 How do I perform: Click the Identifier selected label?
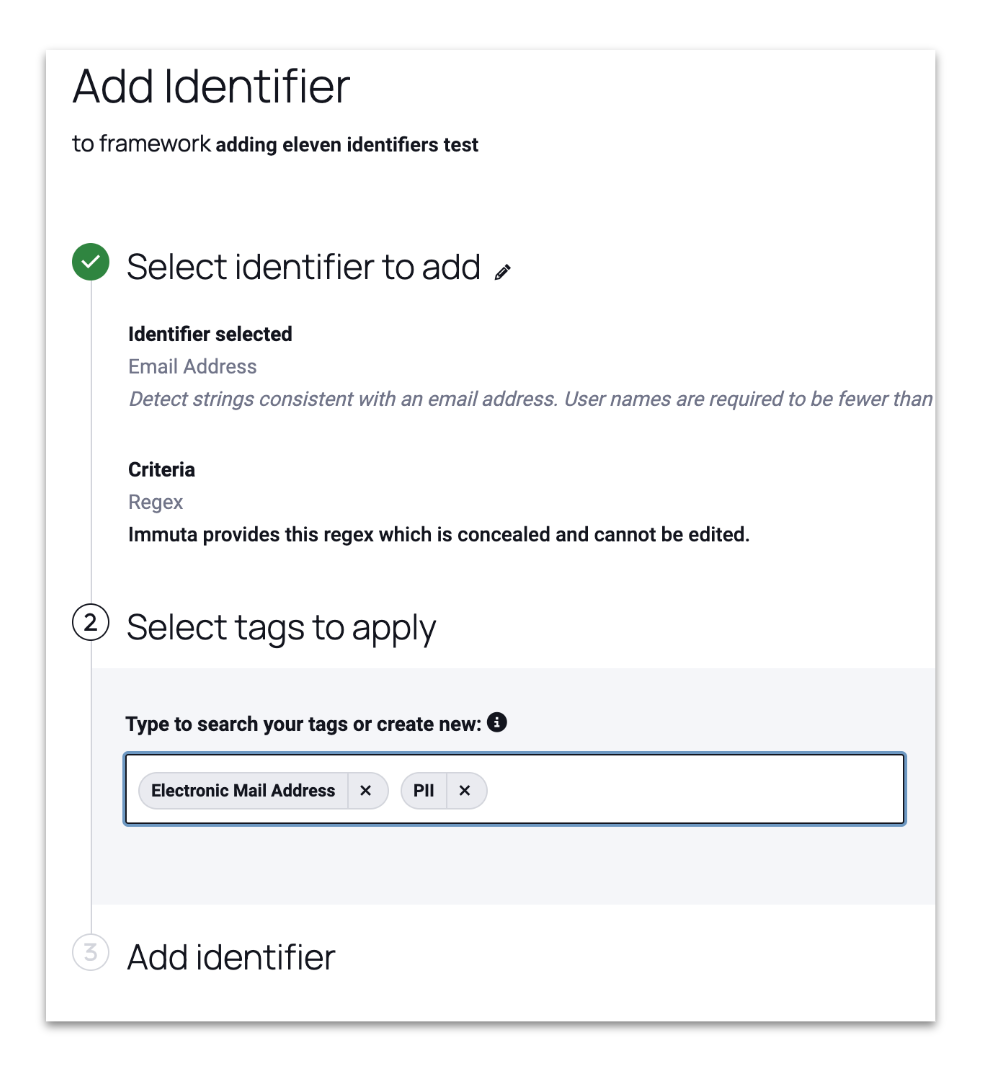click(210, 334)
